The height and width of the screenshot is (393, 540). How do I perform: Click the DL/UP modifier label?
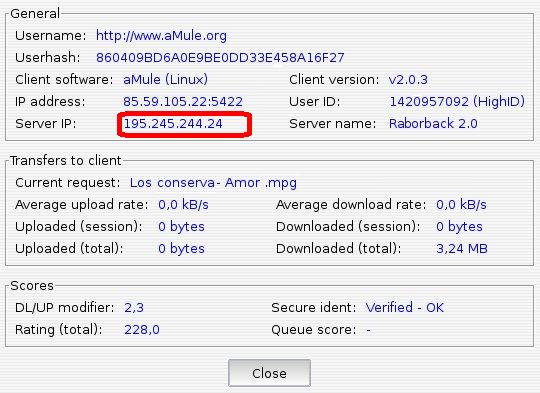[x=65, y=308]
